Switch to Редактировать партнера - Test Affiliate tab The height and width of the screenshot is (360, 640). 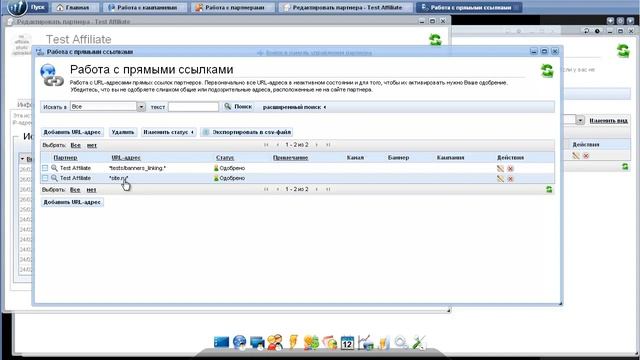tap(344, 7)
